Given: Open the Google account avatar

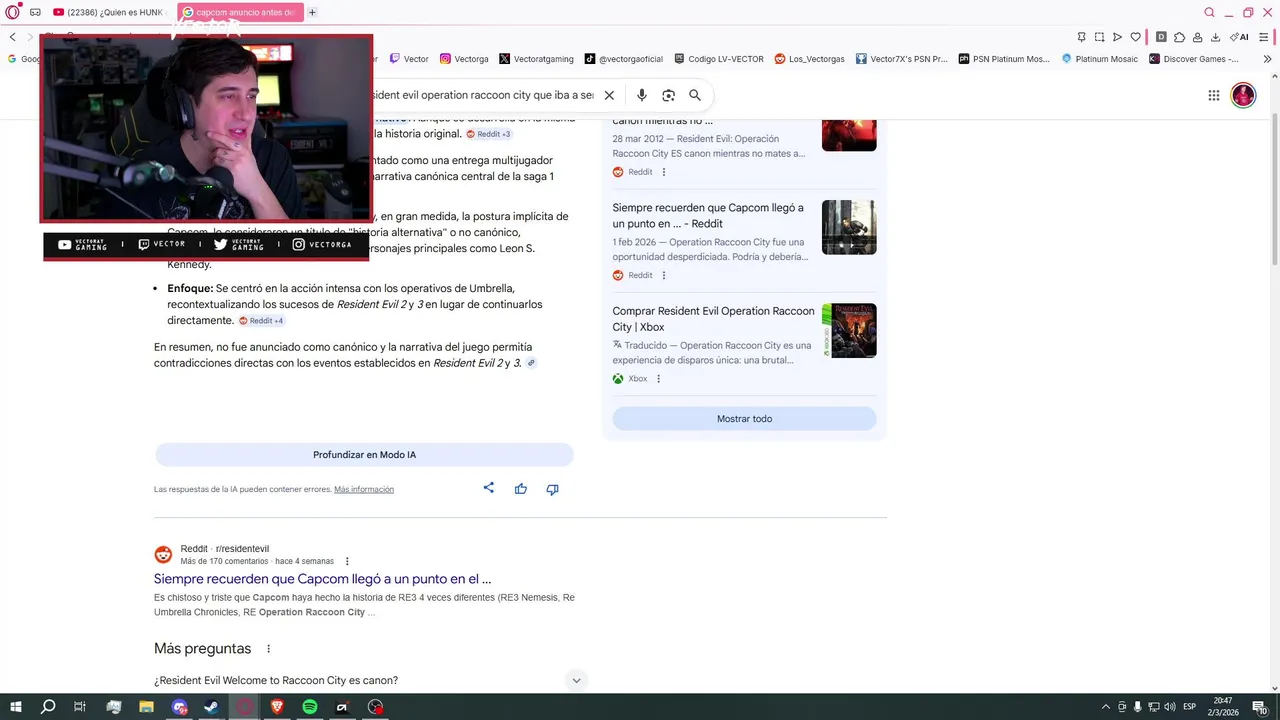Looking at the screenshot, I should (x=1243, y=95).
